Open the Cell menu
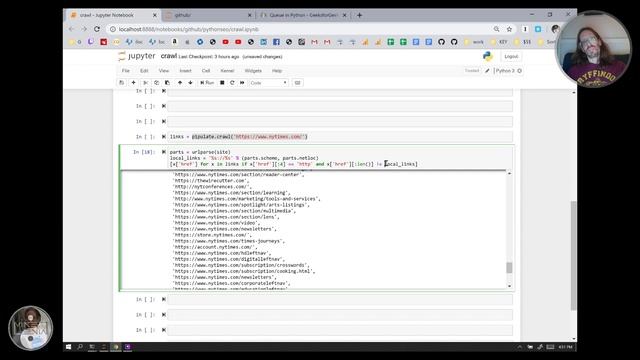This screenshot has width=640, height=360. coord(206,71)
